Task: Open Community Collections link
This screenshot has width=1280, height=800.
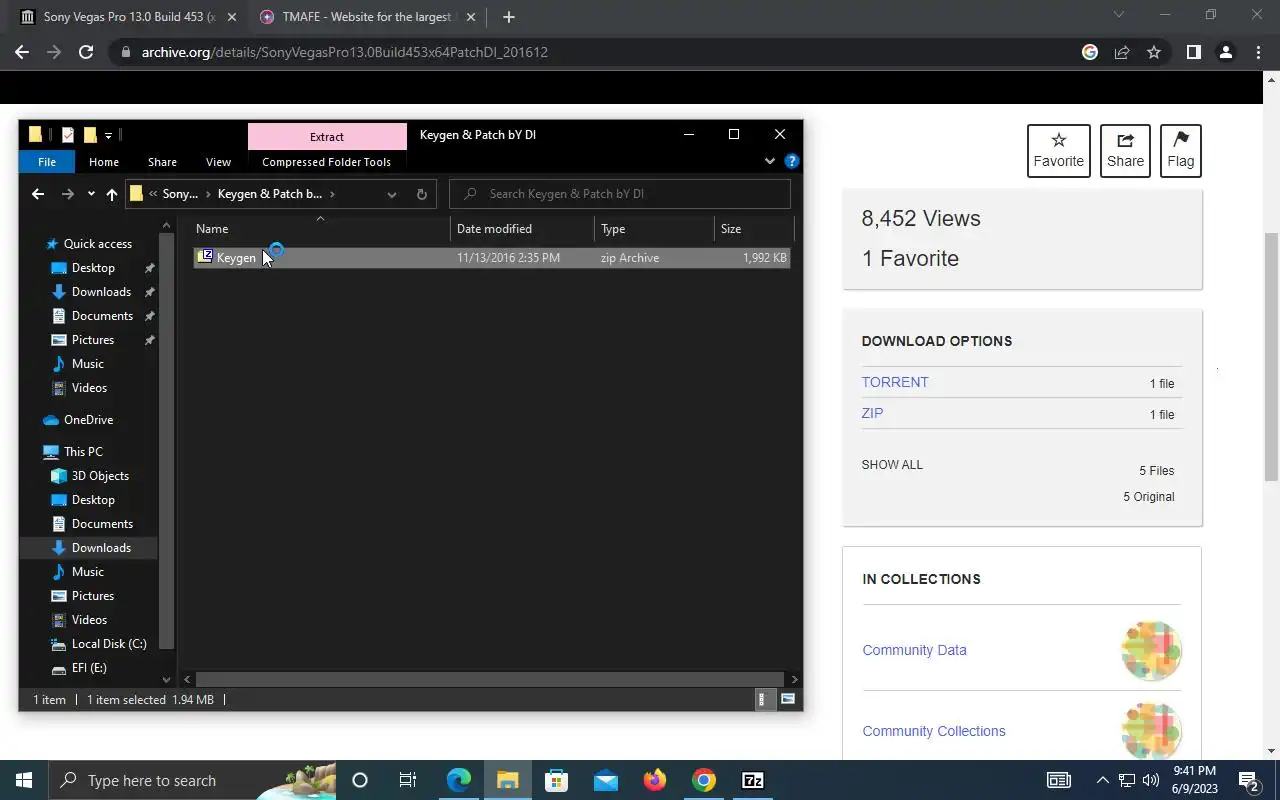Action: [934, 731]
